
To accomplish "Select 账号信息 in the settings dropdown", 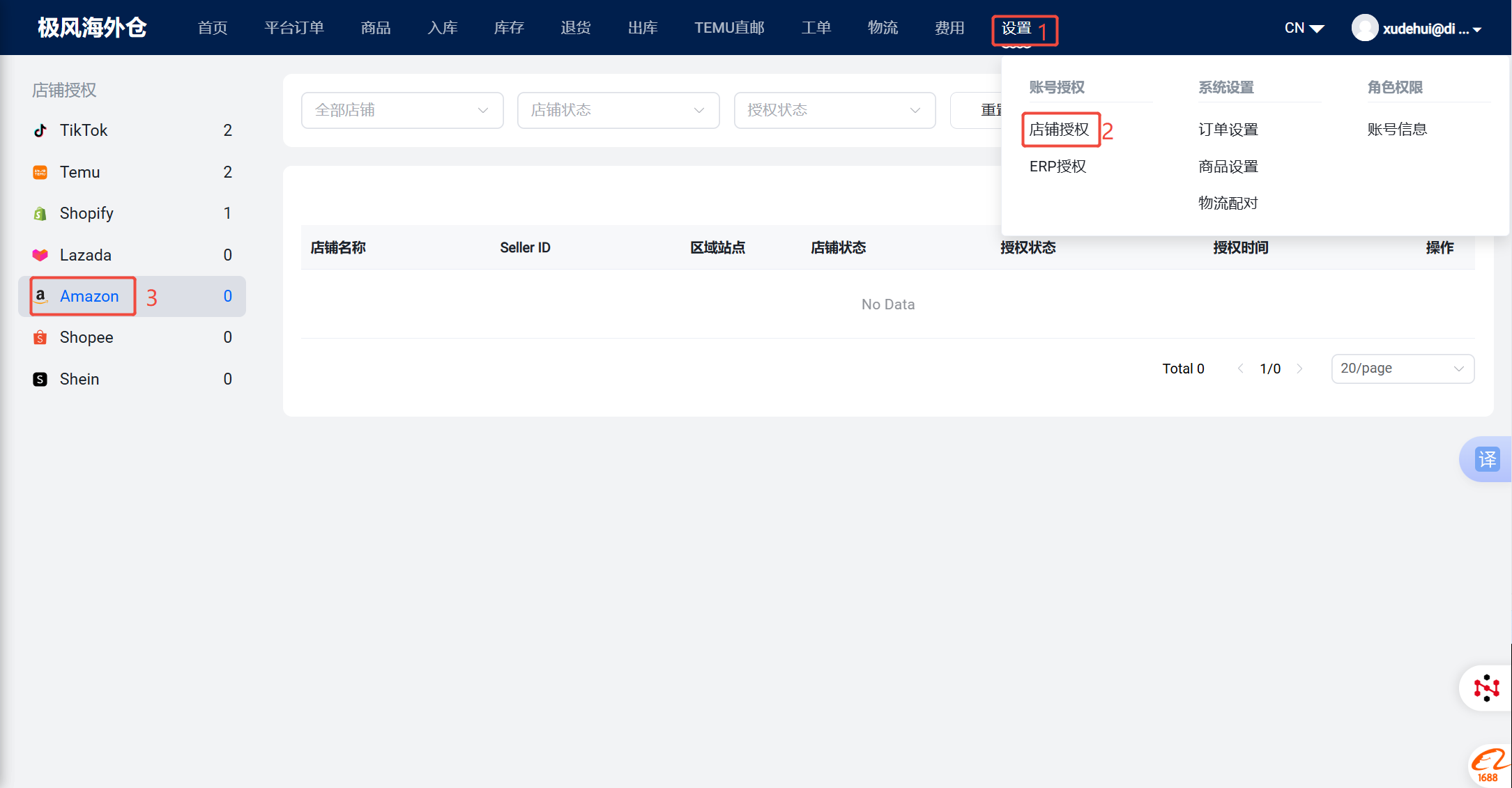I will 1397,130.
